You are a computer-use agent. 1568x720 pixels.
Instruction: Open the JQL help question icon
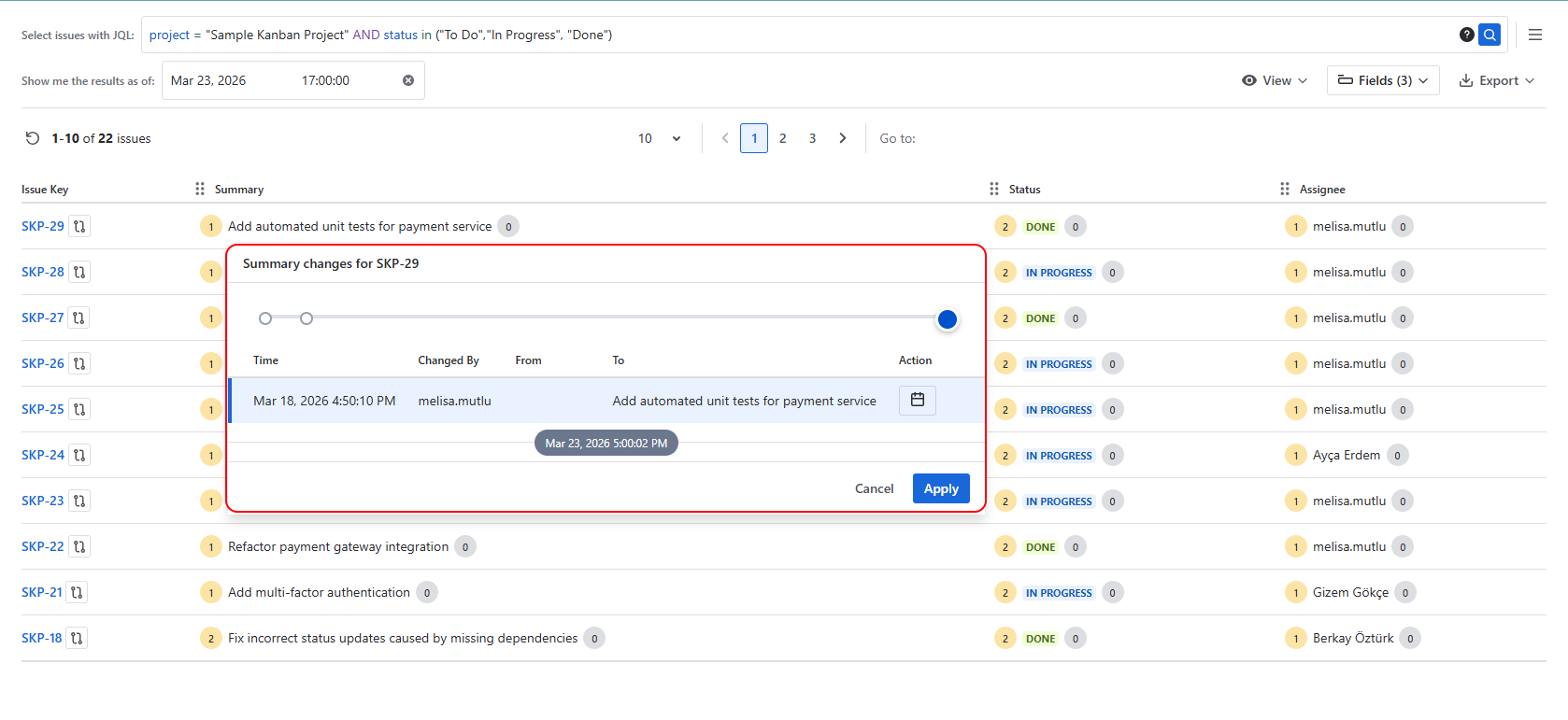pyautogui.click(x=1466, y=35)
